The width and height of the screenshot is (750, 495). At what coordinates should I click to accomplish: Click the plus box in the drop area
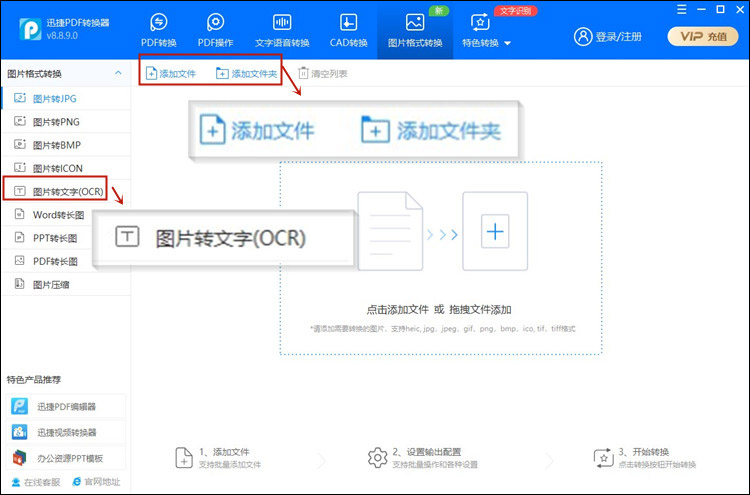495,231
